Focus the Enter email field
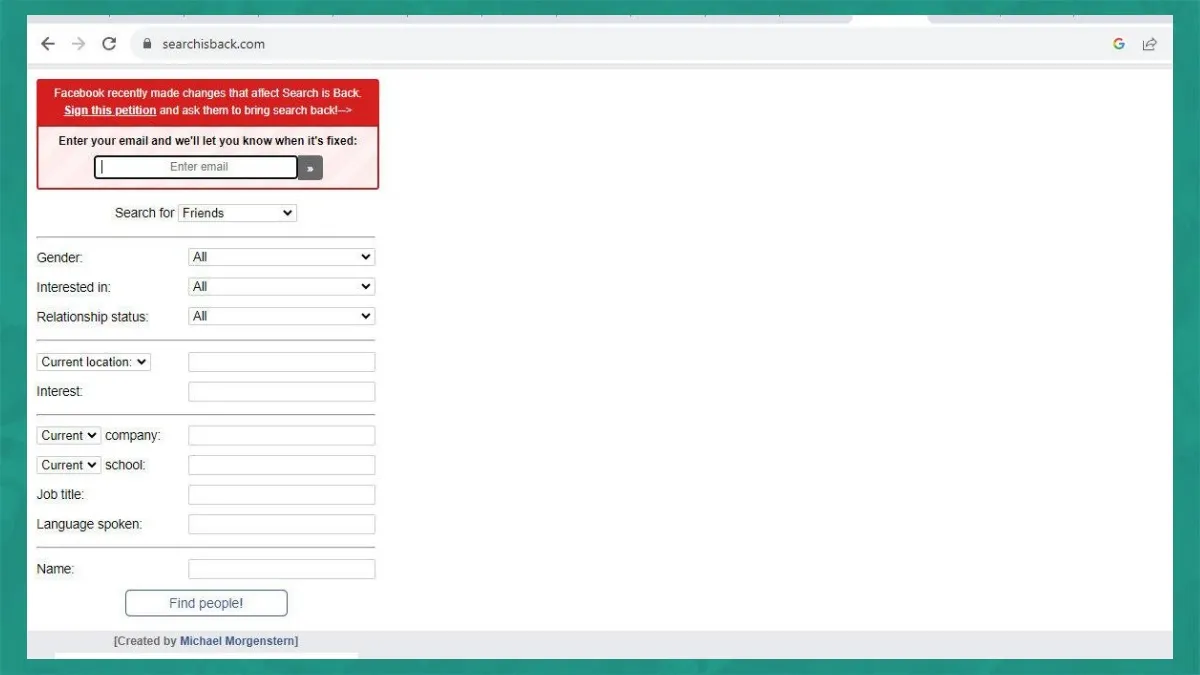The height and width of the screenshot is (675, 1200). [198, 167]
